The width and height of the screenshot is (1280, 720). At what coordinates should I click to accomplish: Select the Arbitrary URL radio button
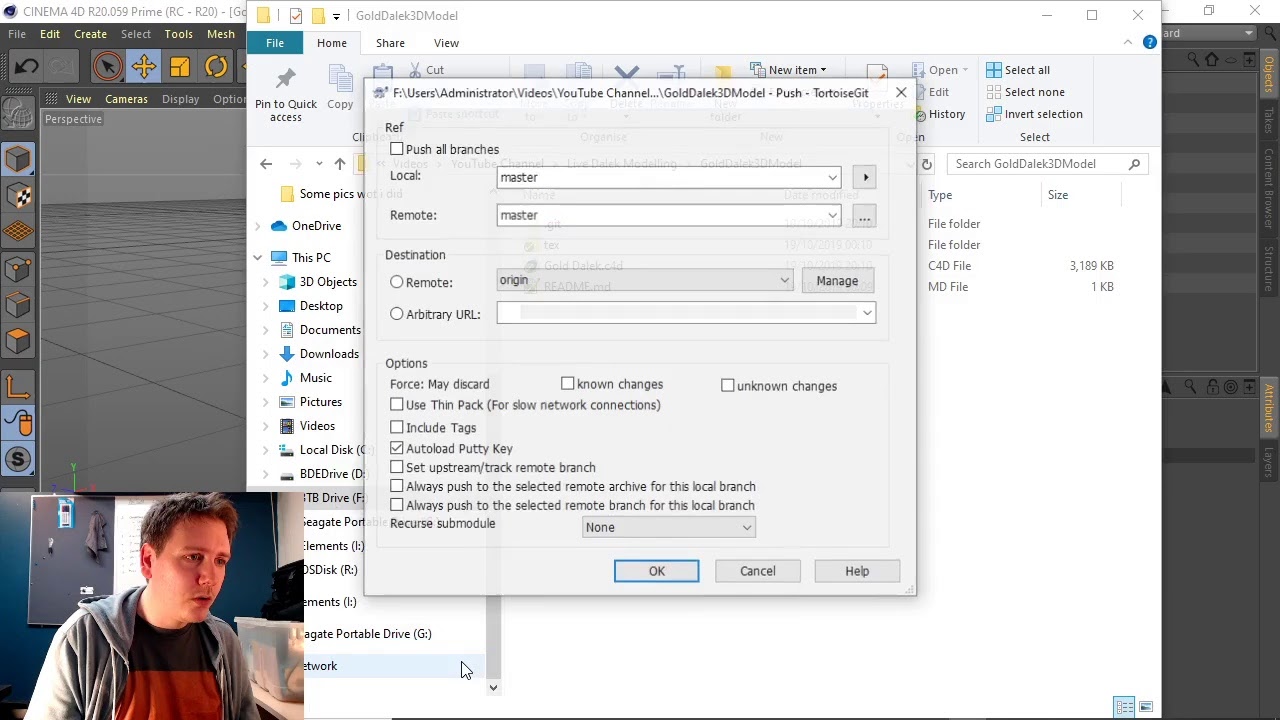397,314
